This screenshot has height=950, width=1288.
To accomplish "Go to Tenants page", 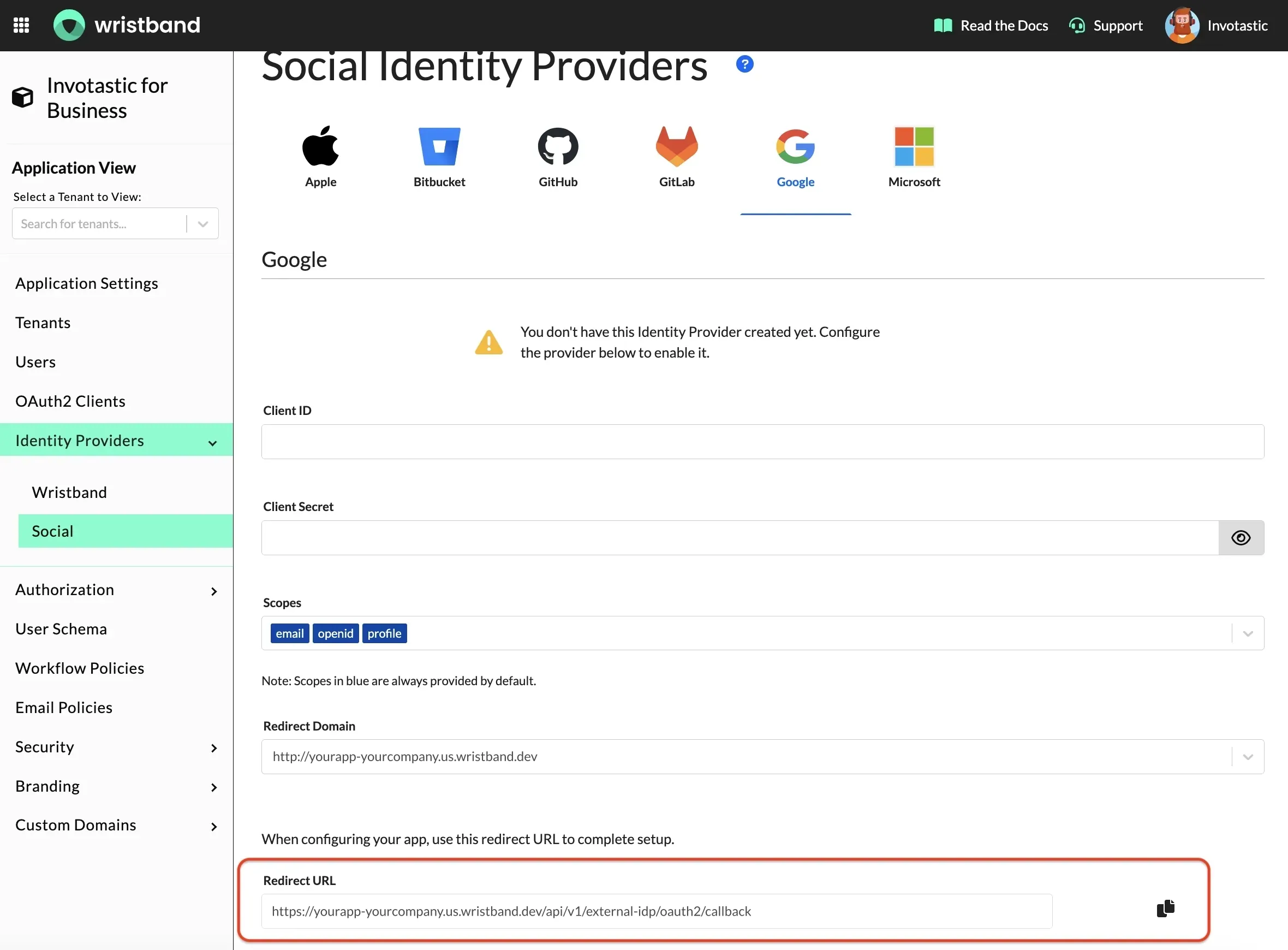I will [43, 323].
